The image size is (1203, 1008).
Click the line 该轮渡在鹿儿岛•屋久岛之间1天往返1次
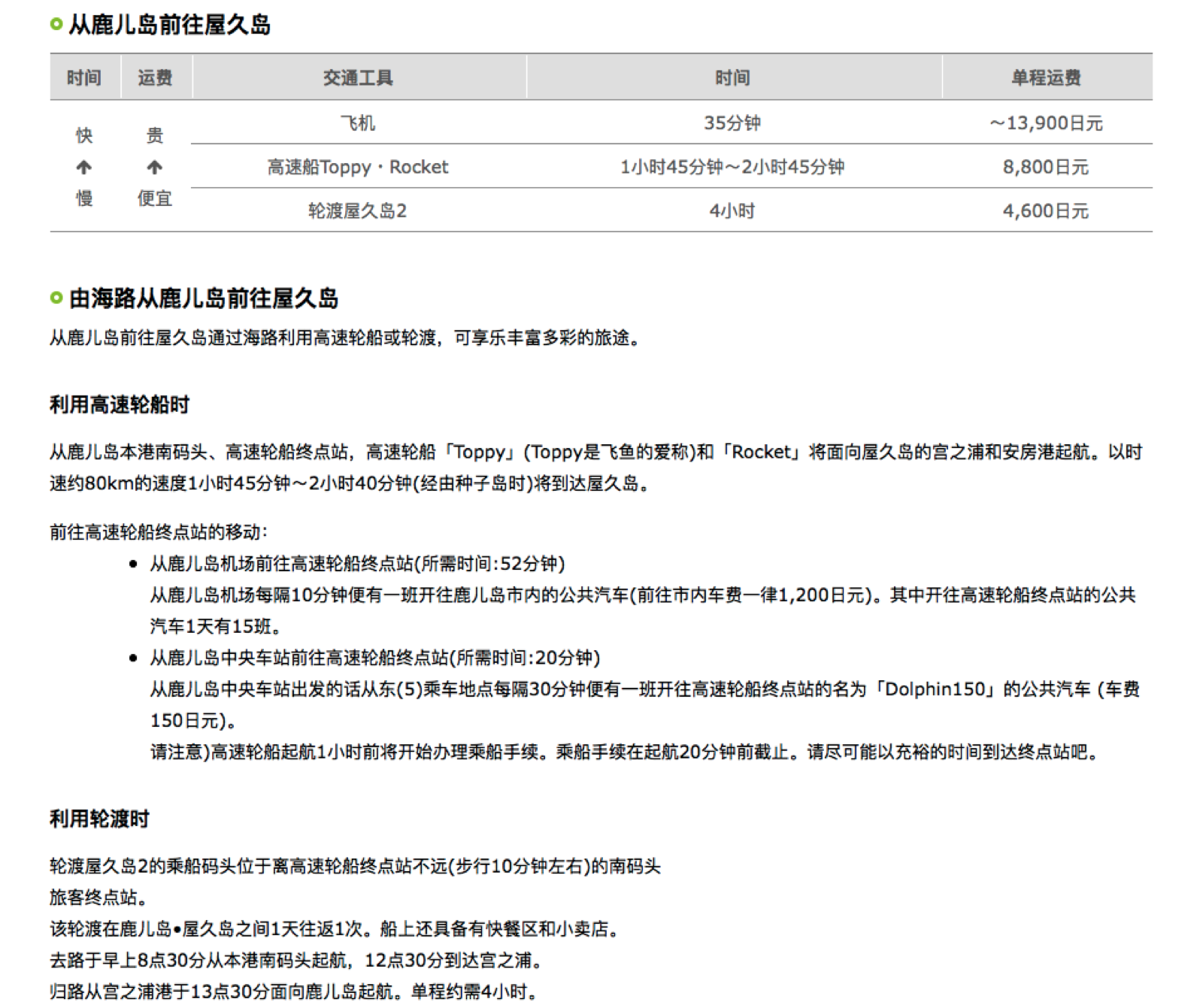coord(336,929)
